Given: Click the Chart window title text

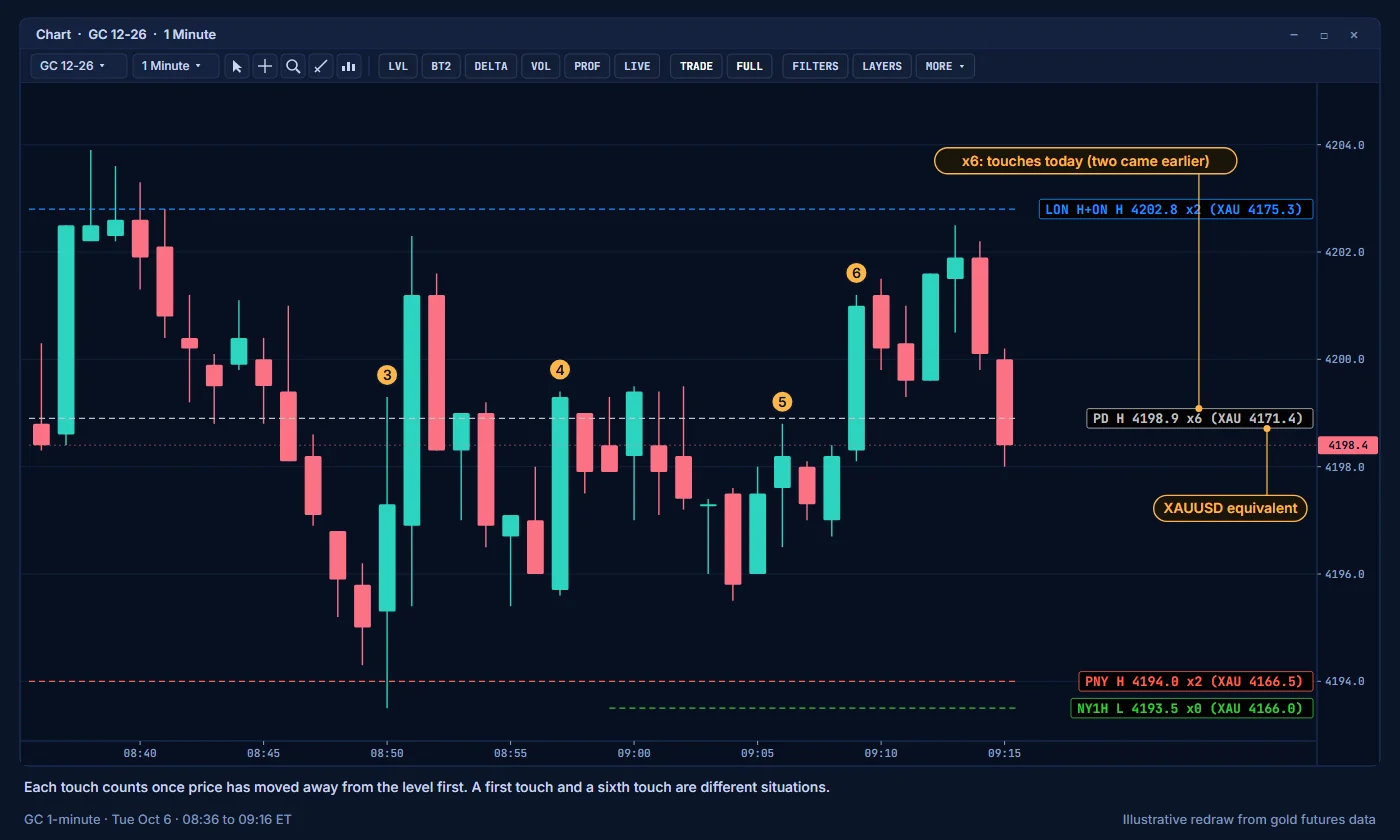Looking at the screenshot, I should (x=126, y=35).
